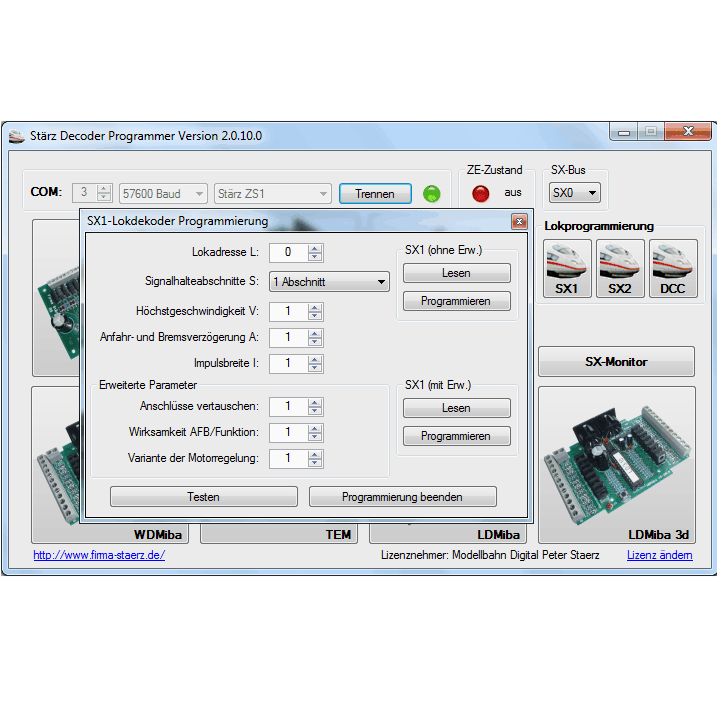This screenshot has height=717, width=717.
Task: Click the Testen button
Action: coord(203,497)
